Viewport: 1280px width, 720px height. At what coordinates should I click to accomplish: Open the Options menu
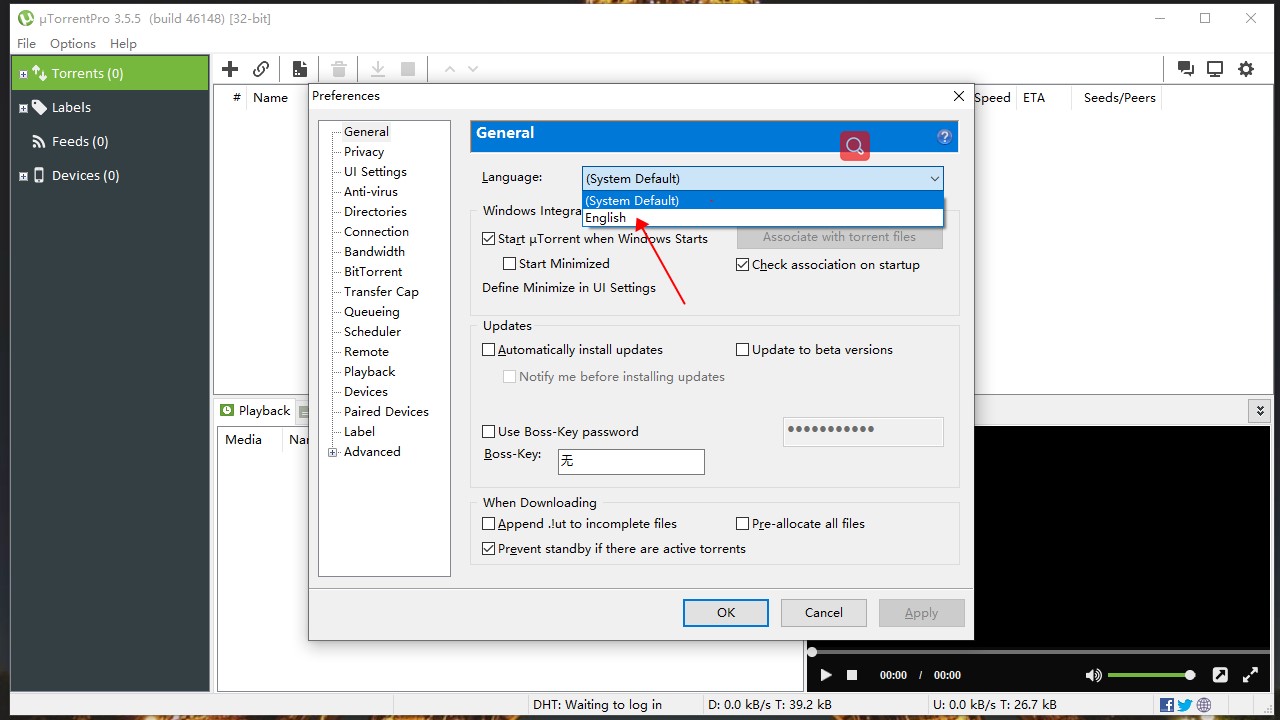tap(73, 44)
